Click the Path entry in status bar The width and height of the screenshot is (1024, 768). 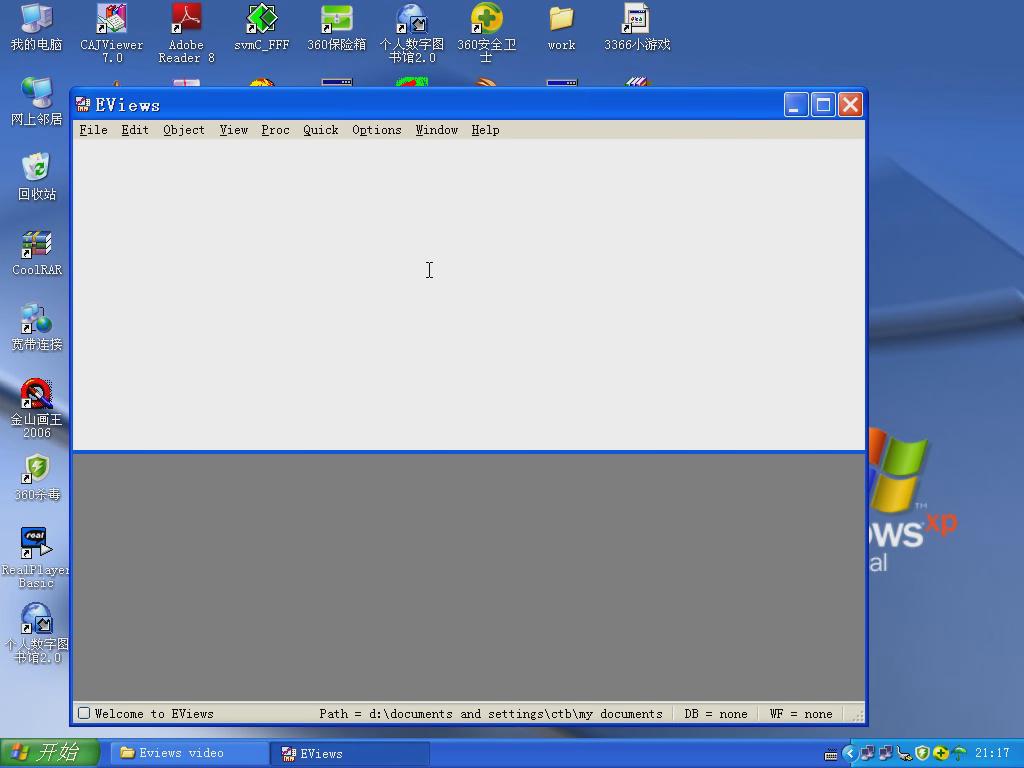coord(490,714)
